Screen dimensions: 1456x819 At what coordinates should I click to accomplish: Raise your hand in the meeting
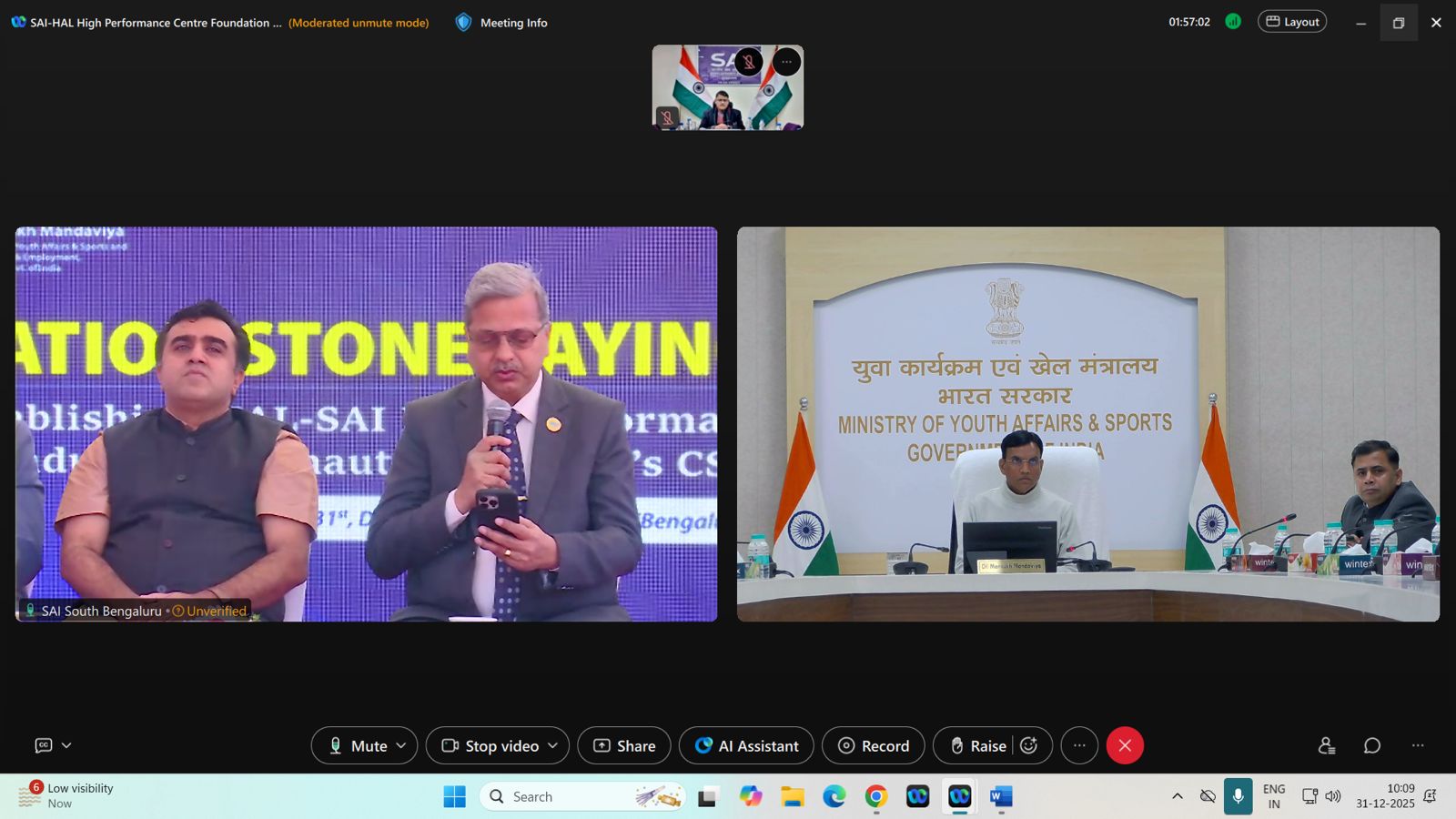pos(977,746)
